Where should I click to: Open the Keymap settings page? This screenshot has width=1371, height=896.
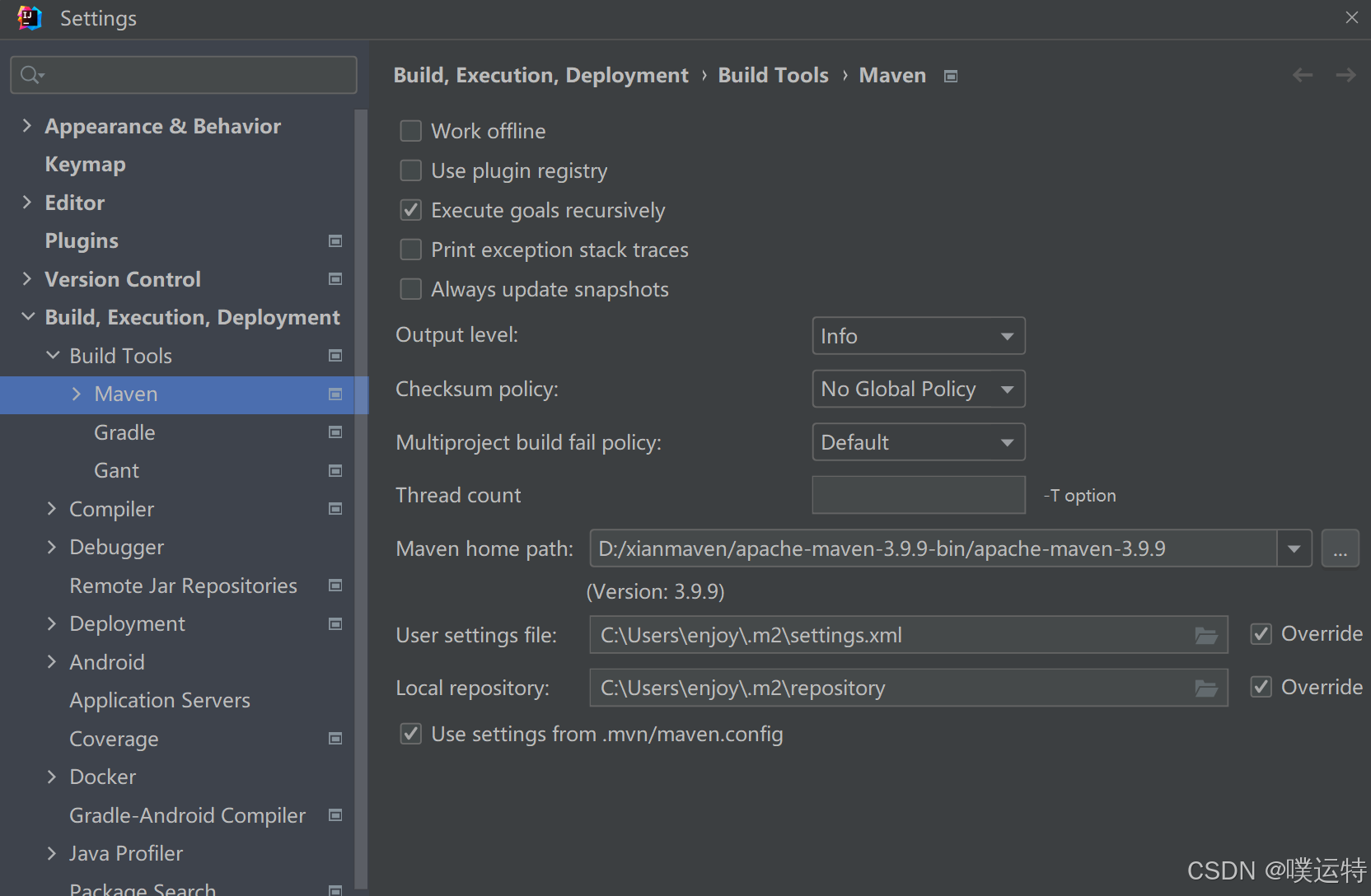click(85, 164)
